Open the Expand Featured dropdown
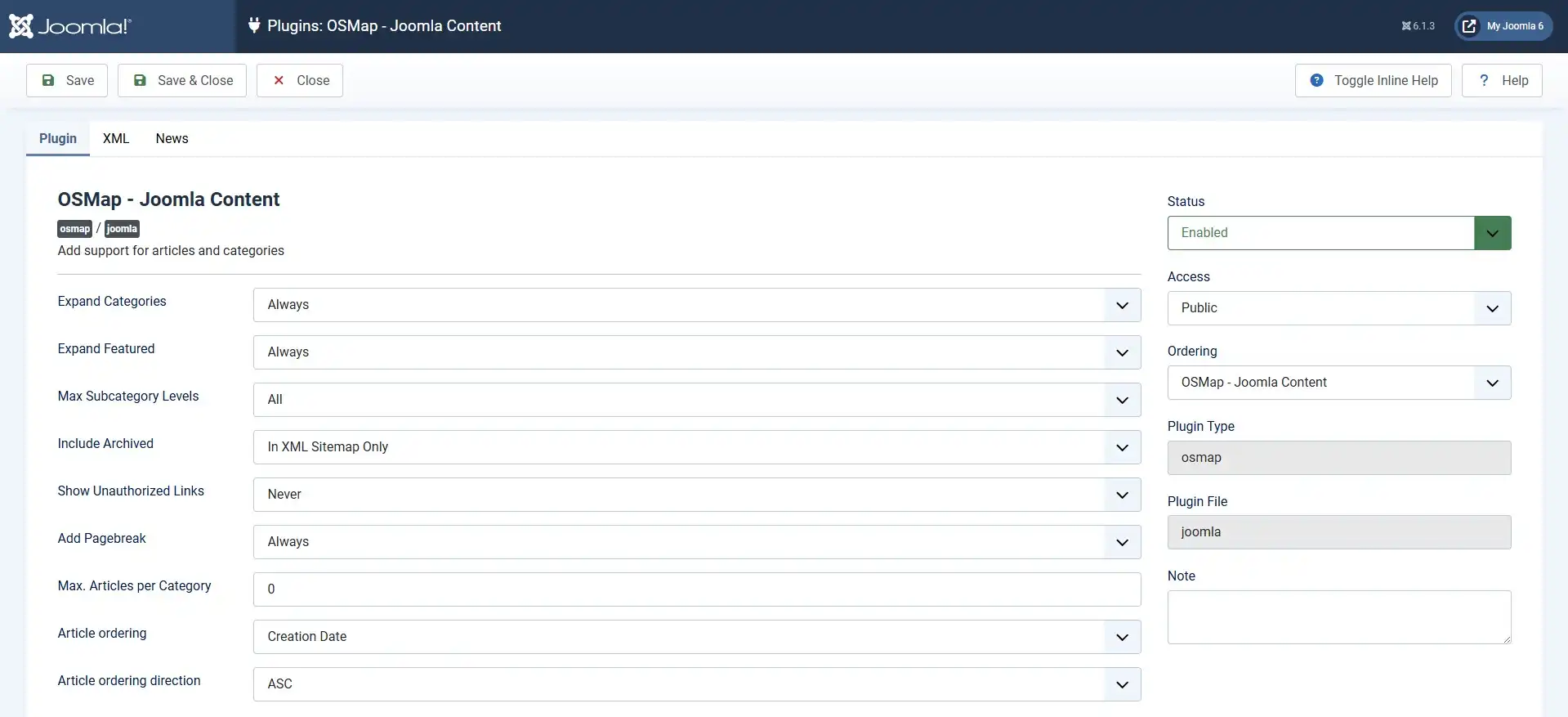Screen dimensions: 1568x717 (x=697, y=352)
